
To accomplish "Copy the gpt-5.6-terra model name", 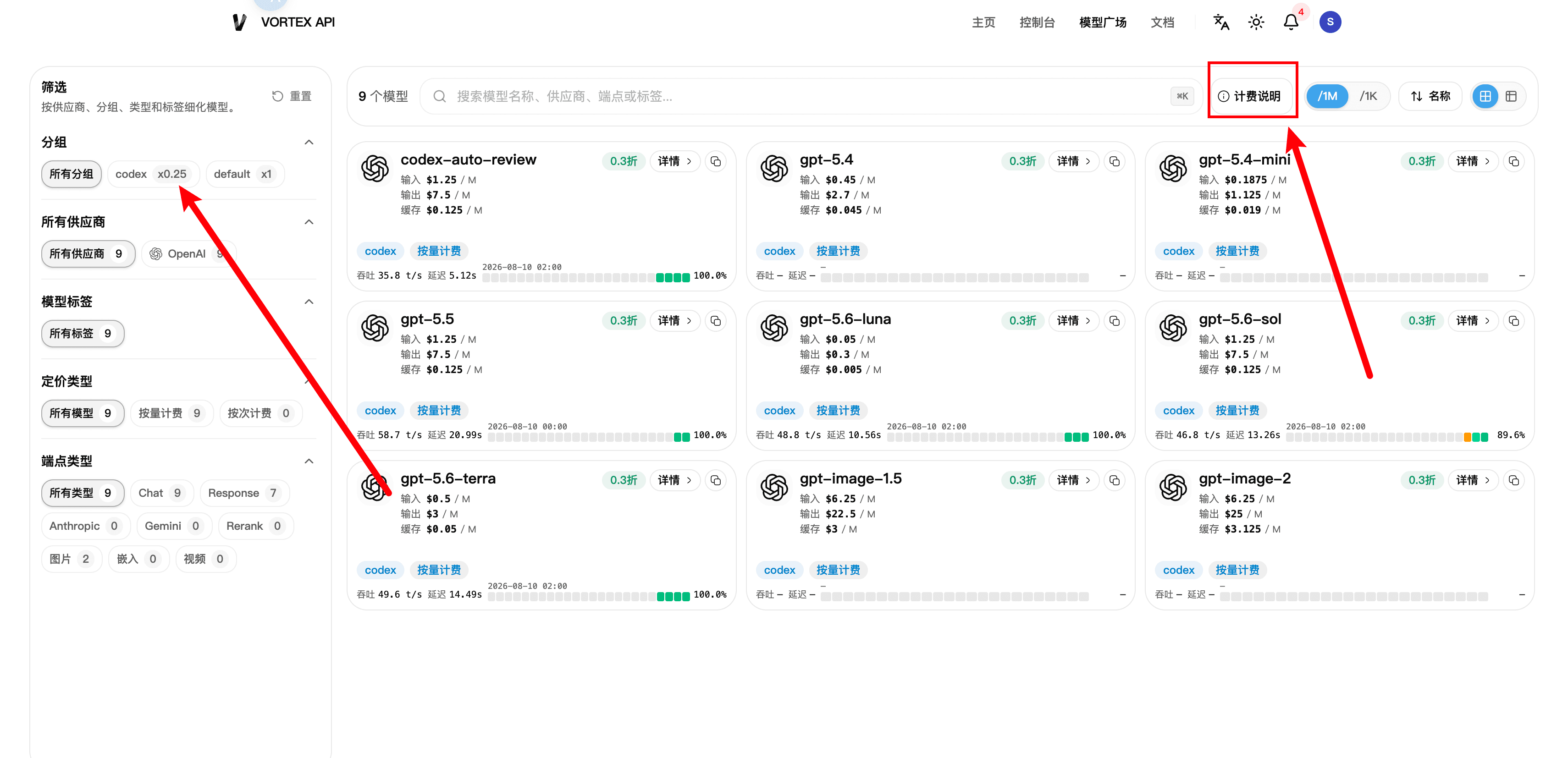I will click(716, 480).
